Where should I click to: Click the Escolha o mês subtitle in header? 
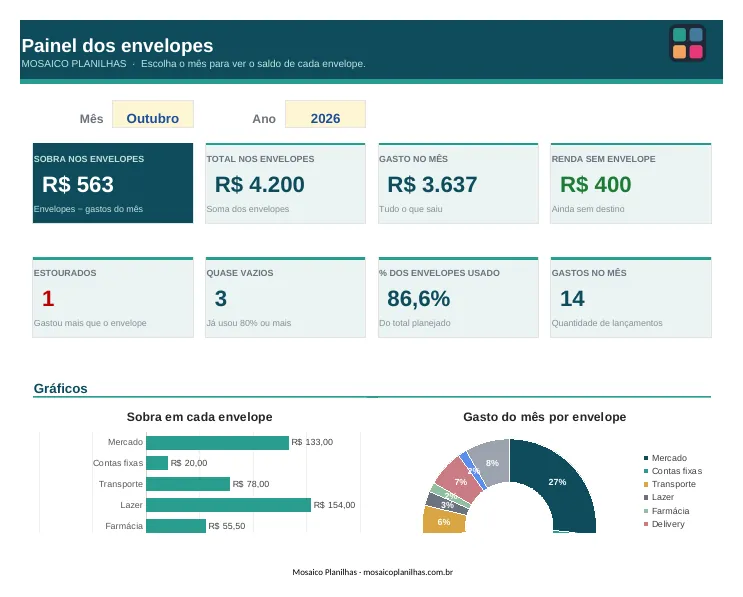(x=253, y=64)
